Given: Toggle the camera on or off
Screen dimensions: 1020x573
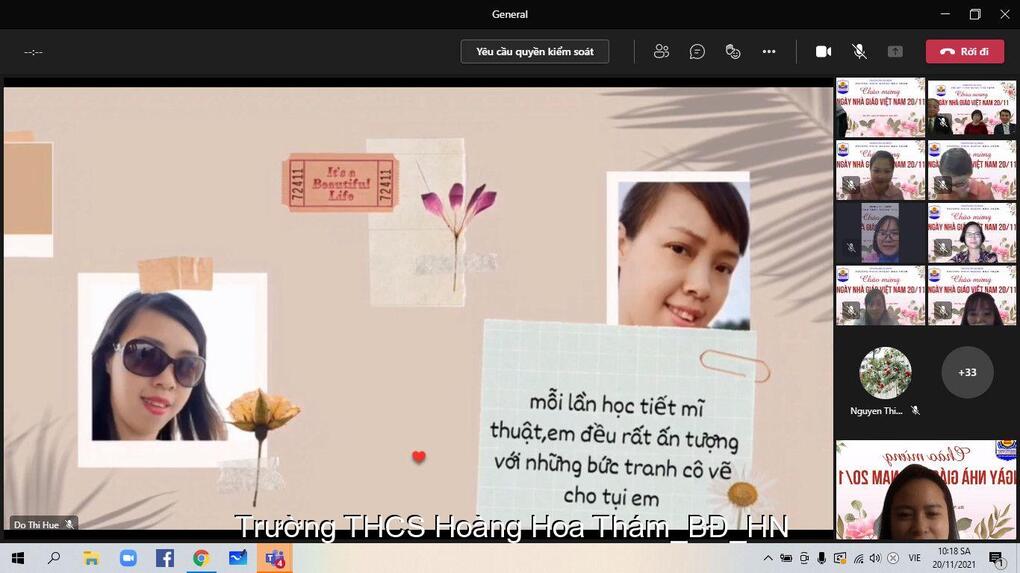Looking at the screenshot, I should [824, 51].
